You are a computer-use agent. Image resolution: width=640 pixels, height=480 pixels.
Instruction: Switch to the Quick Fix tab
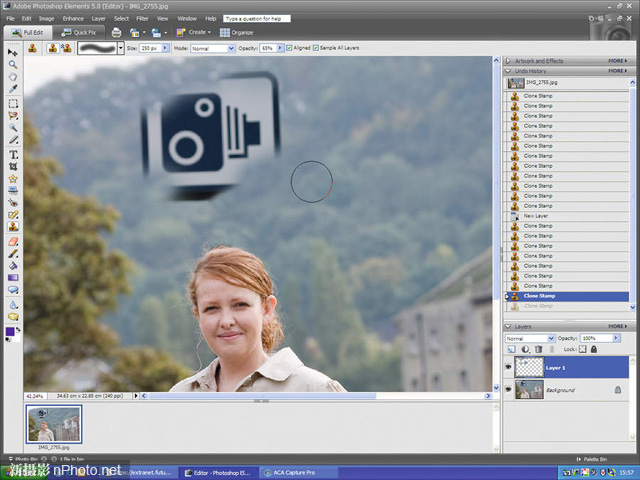coord(79,33)
